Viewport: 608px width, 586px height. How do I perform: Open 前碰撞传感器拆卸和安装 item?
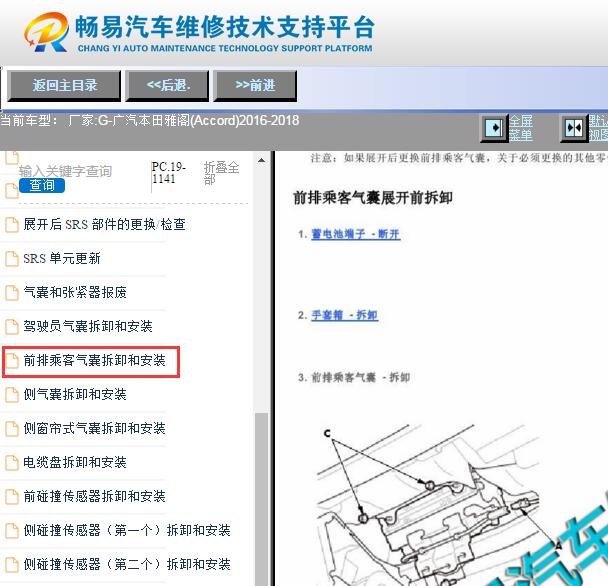coord(94,496)
